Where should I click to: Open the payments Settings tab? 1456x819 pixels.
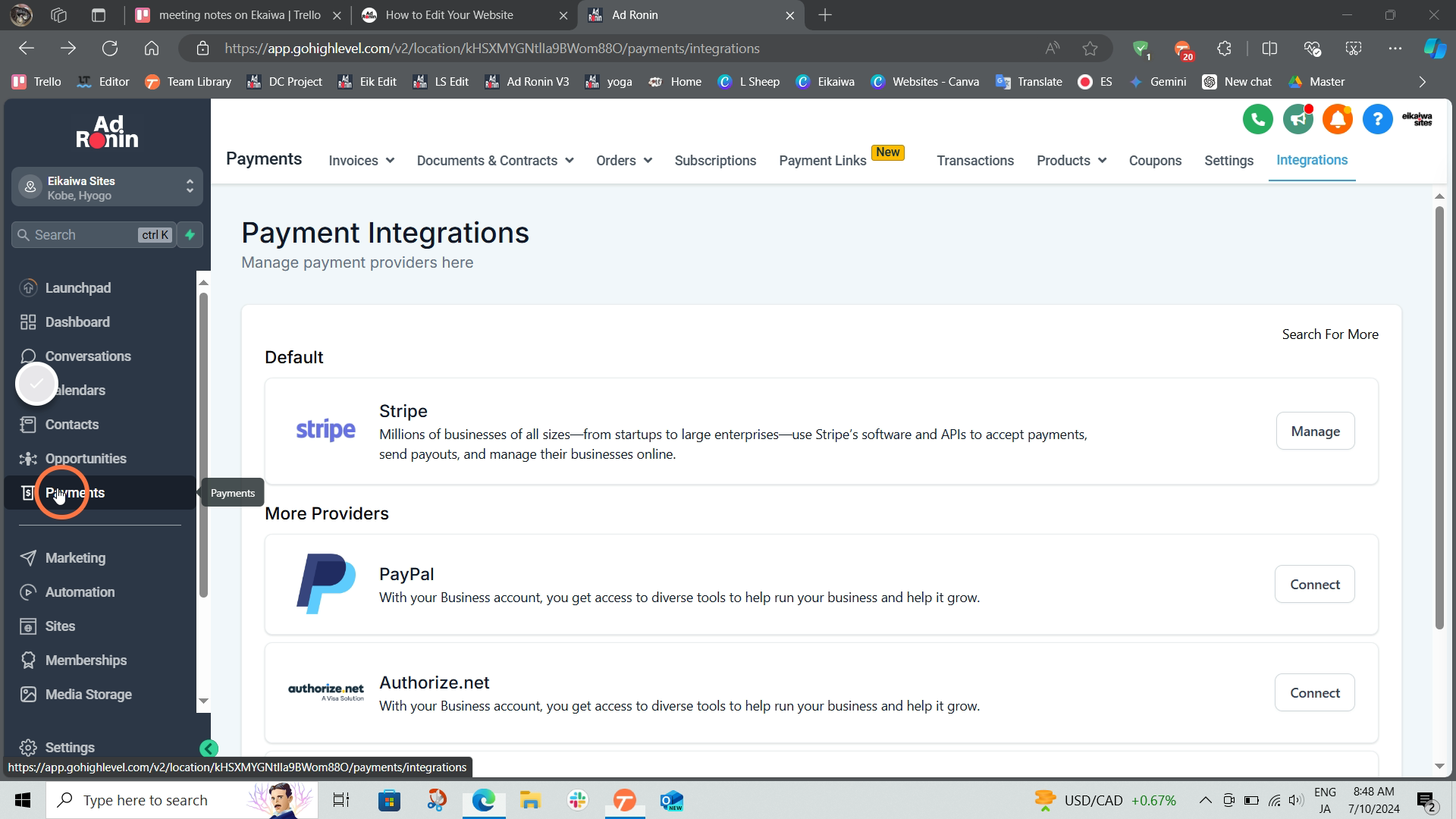tap(1228, 161)
